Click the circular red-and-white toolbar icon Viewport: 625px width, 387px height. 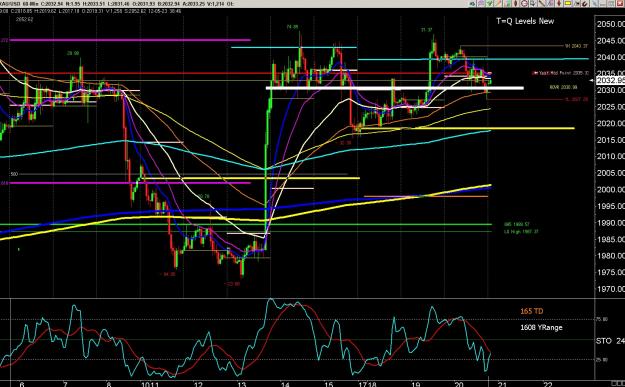[524, 4]
